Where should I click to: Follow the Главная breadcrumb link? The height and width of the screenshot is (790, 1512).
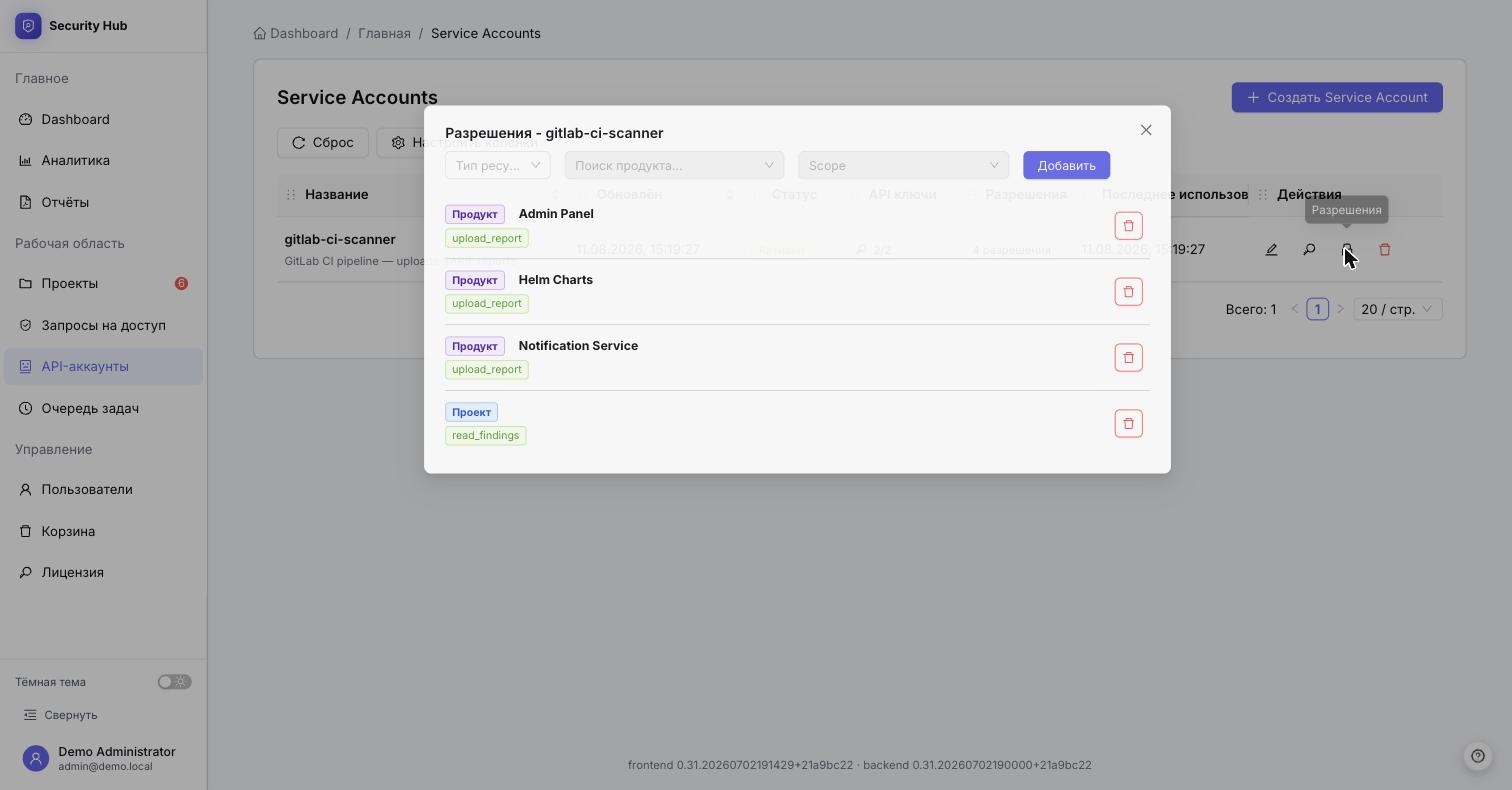coord(385,33)
